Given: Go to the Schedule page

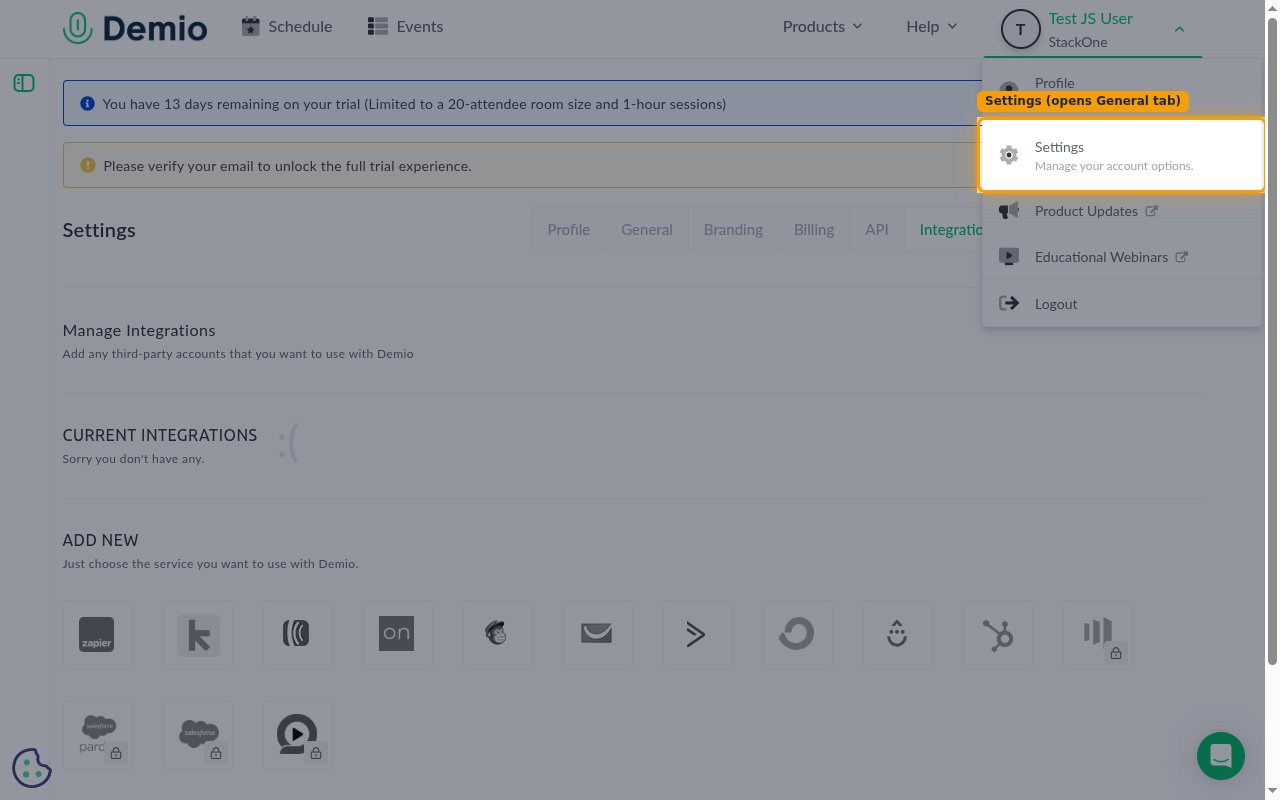Looking at the screenshot, I should pos(287,26).
